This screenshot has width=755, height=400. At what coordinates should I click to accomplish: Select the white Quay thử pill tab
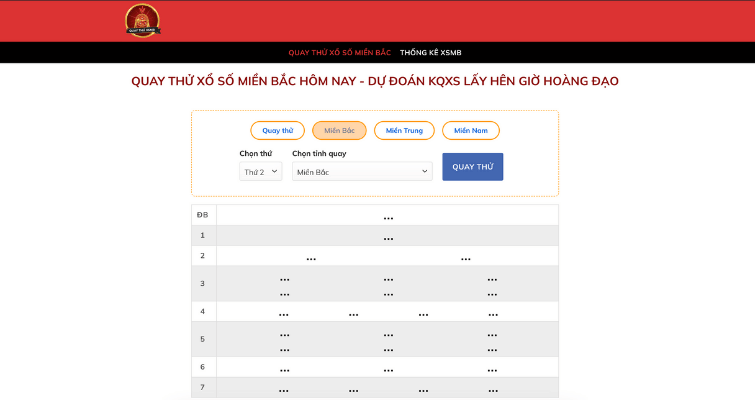(x=277, y=130)
